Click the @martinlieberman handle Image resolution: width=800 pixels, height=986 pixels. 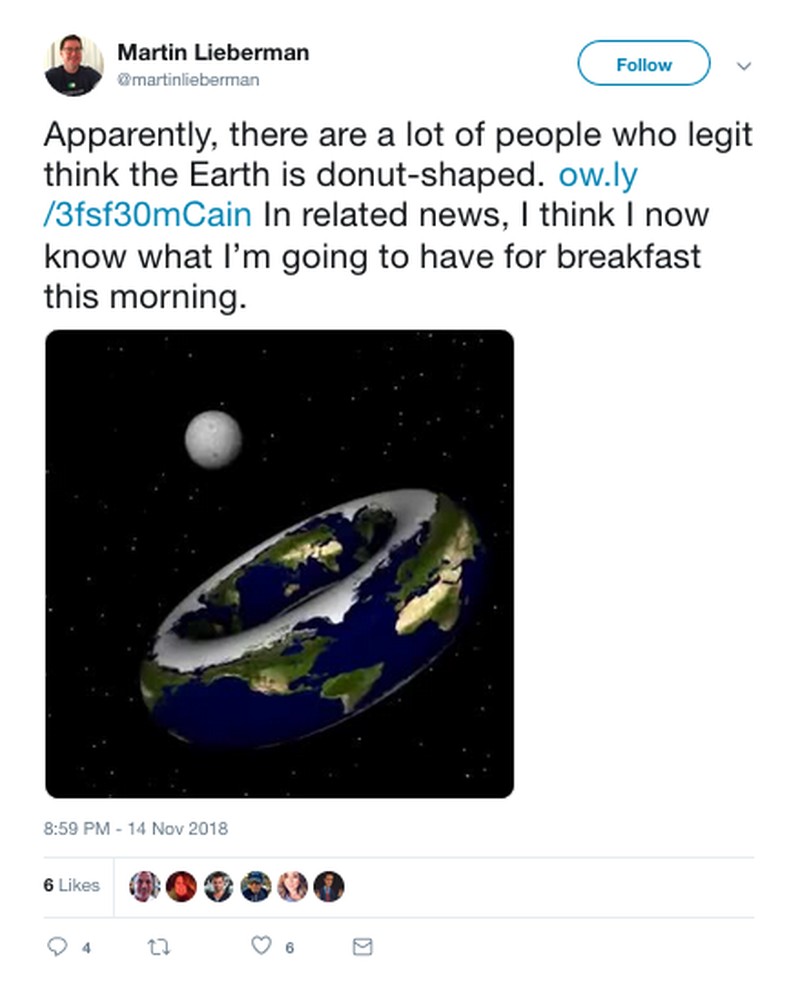[x=188, y=80]
